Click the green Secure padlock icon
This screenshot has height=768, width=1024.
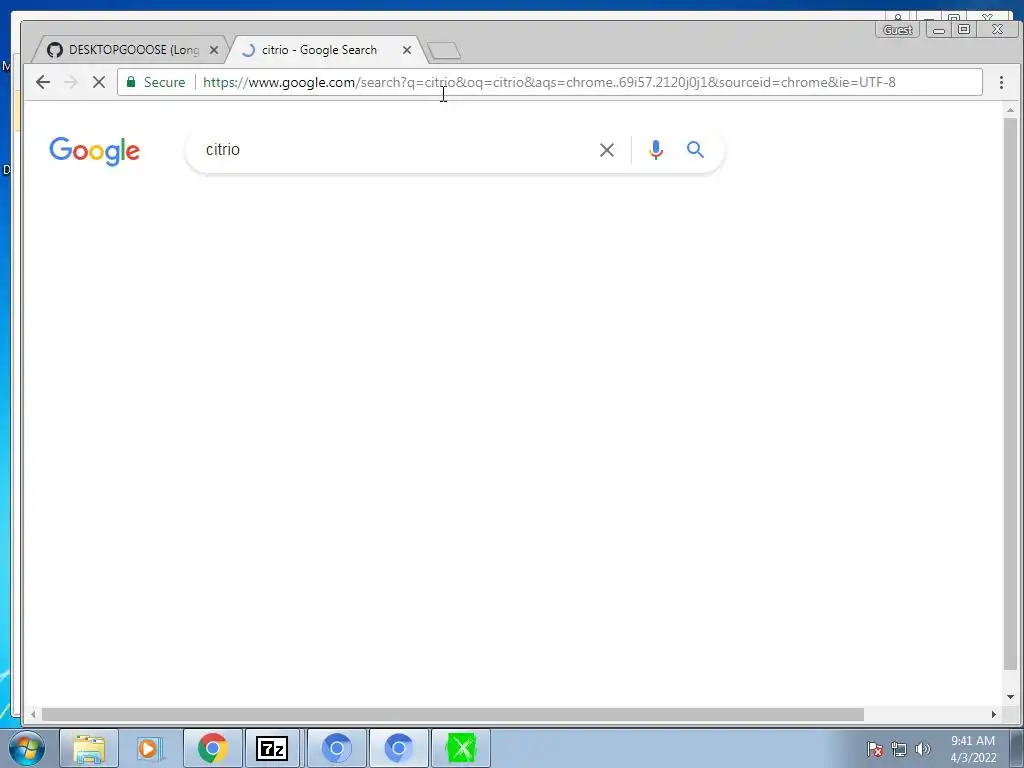(x=131, y=82)
